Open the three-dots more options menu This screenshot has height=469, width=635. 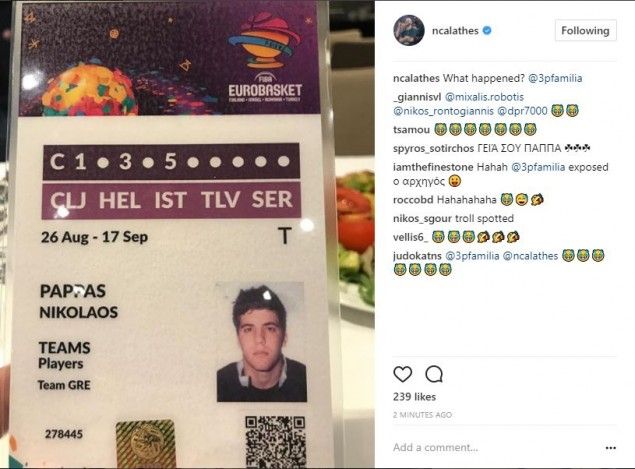[x=610, y=448]
